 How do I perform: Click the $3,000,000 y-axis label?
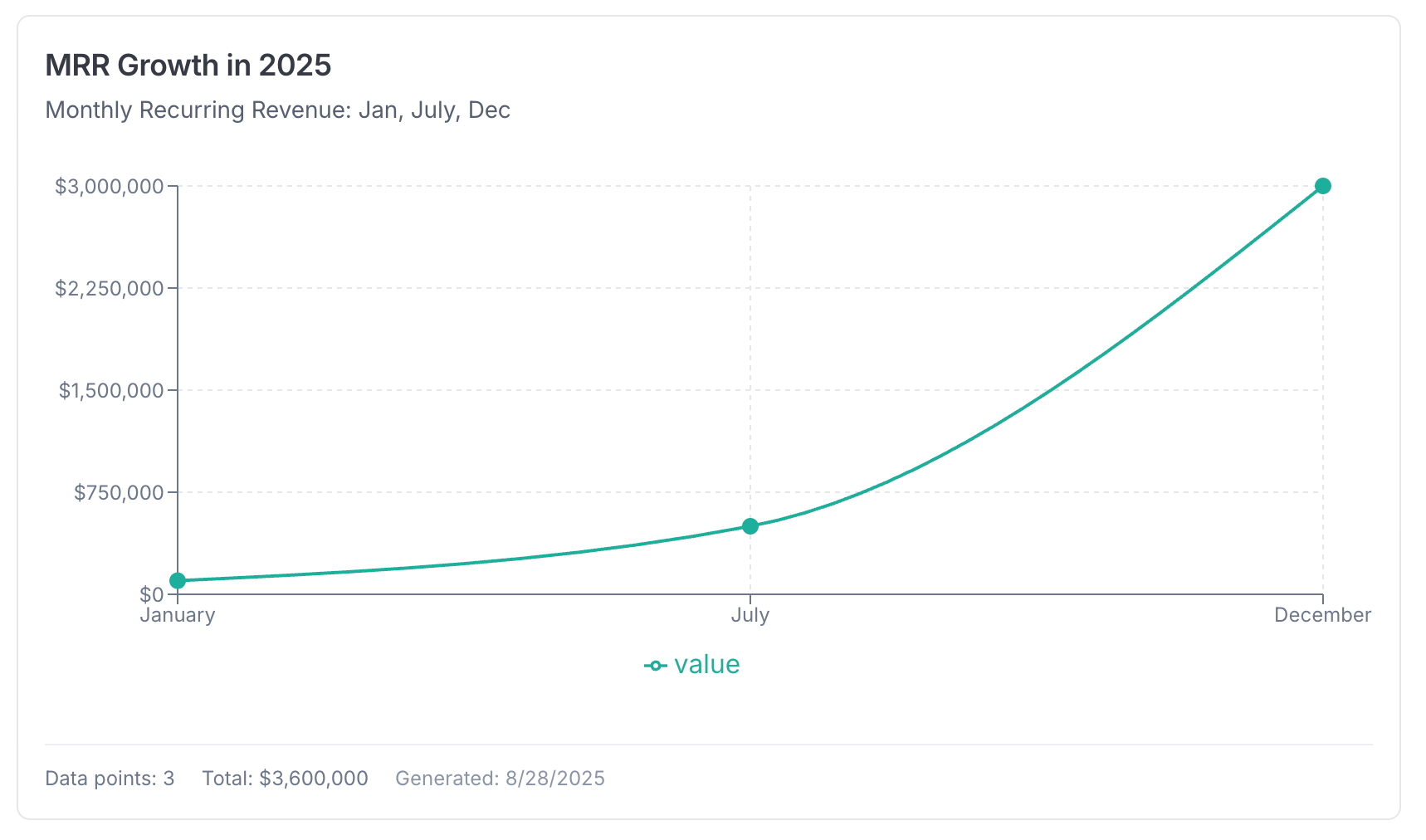[x=110, y=186]
